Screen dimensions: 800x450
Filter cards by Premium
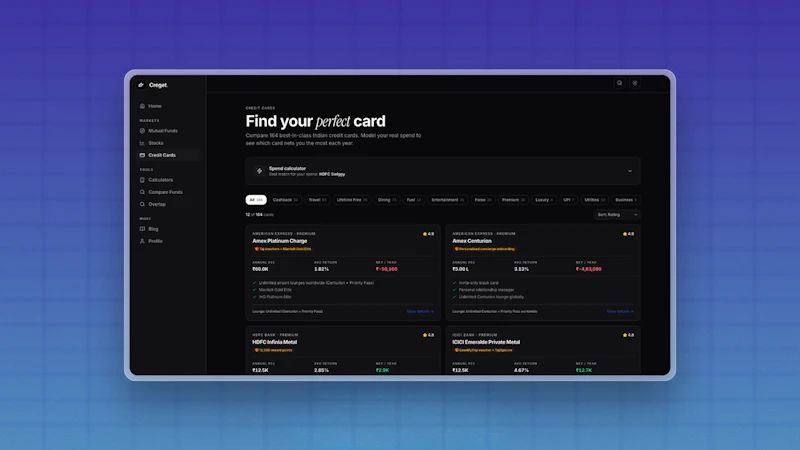[x=513, y=200]
